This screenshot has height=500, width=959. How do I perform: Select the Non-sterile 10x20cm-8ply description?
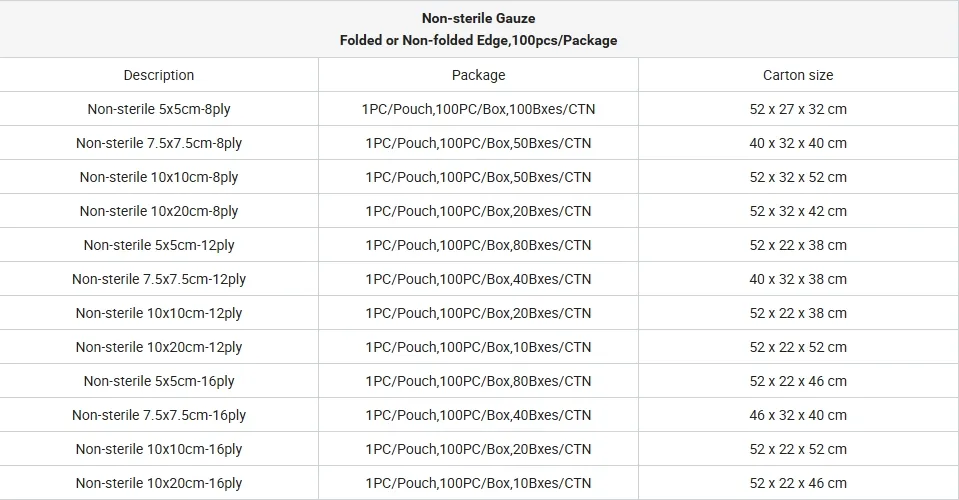(159, 211)
